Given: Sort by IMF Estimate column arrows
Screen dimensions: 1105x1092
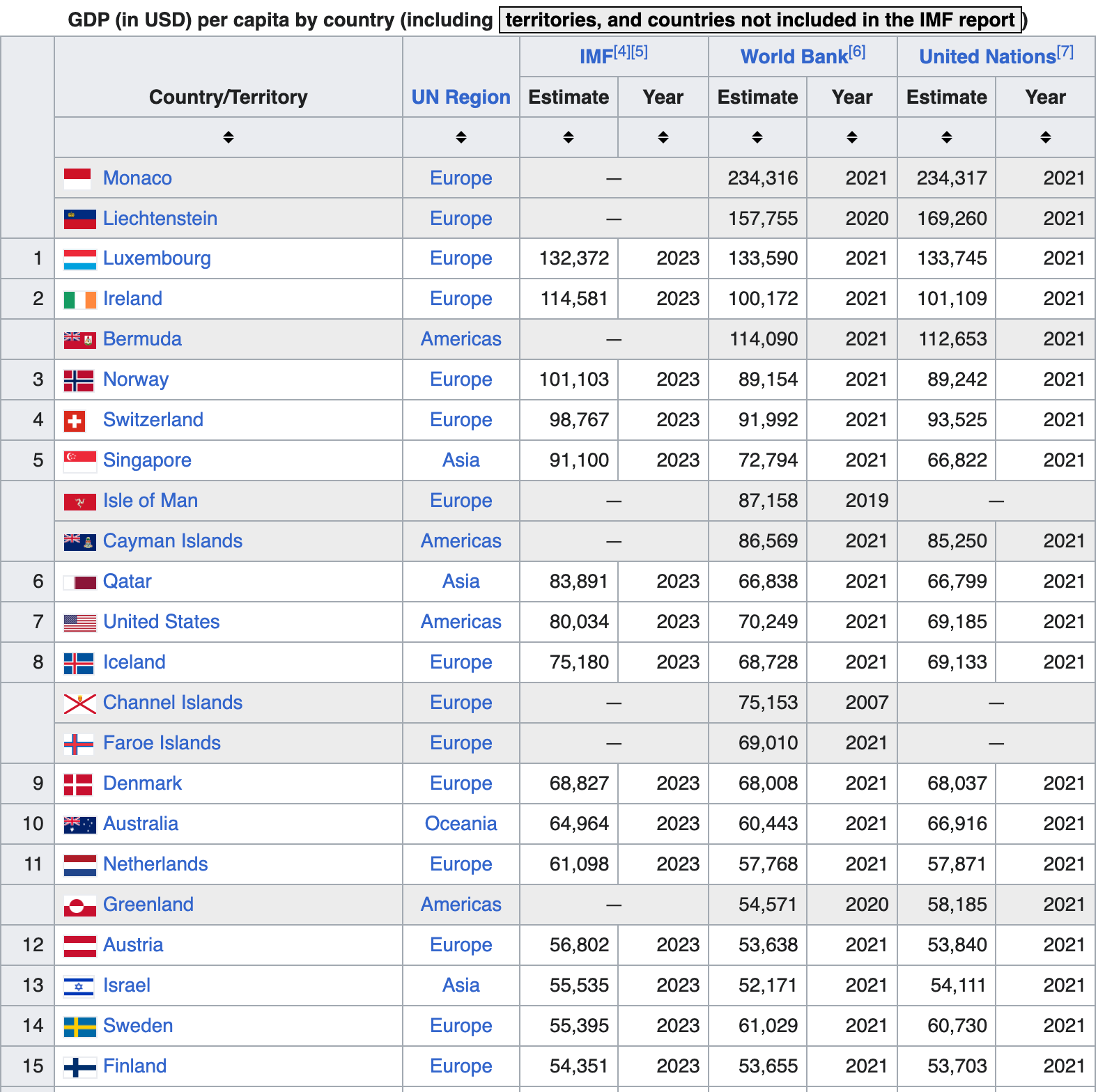Looking at the screenshot, I should pos(569,137).
